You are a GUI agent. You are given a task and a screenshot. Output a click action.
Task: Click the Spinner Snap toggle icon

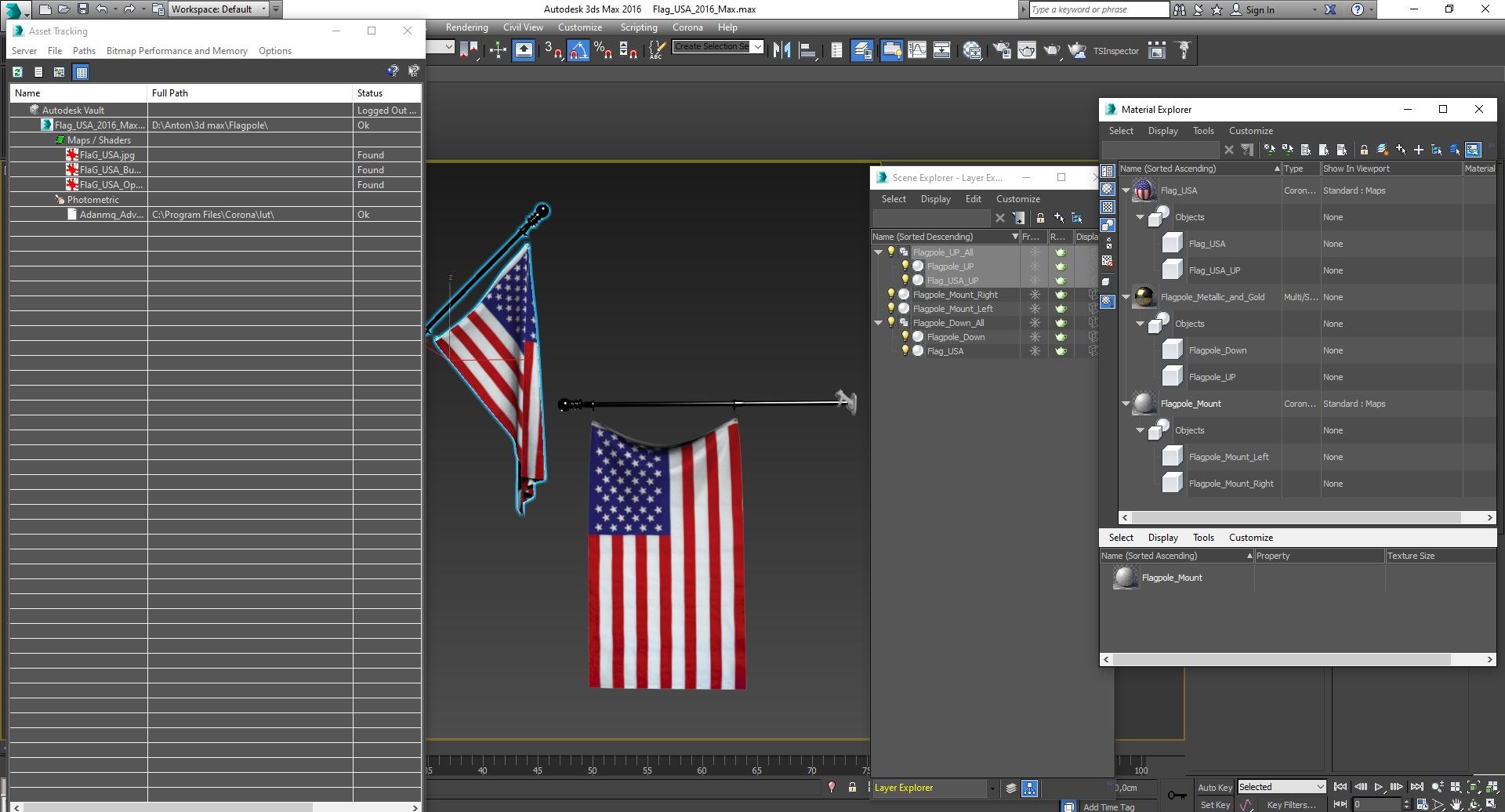click(x=628, y=51)
